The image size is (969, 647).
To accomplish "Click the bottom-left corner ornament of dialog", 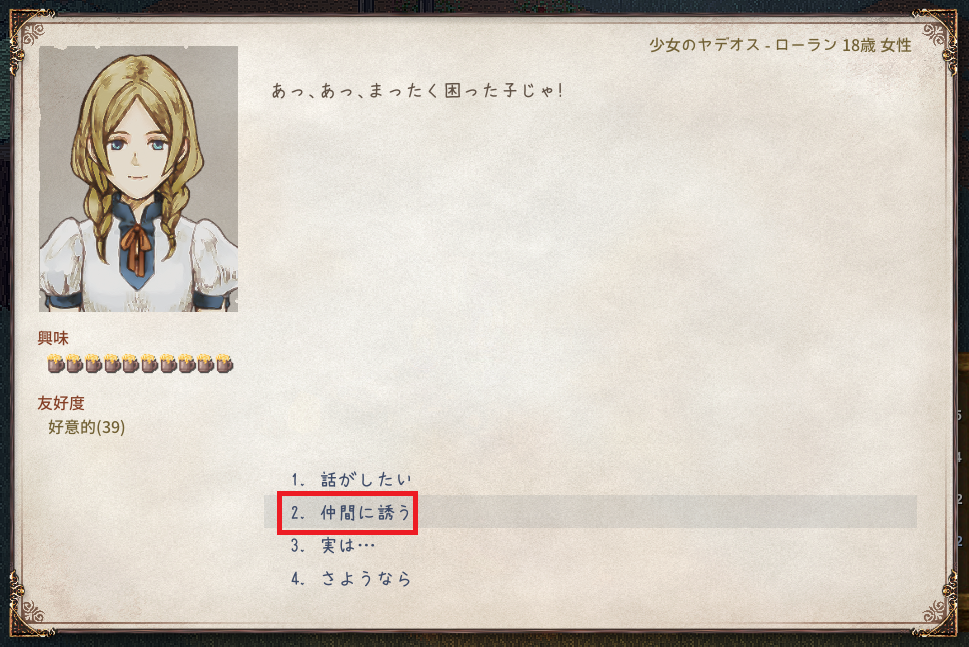I will (x=28, y=609).
